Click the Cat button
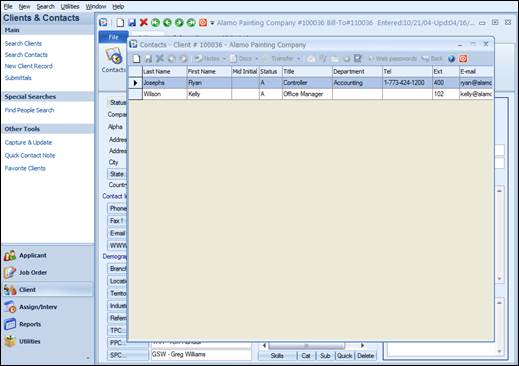This screenshot has width=519, height=366. [306, 356]
